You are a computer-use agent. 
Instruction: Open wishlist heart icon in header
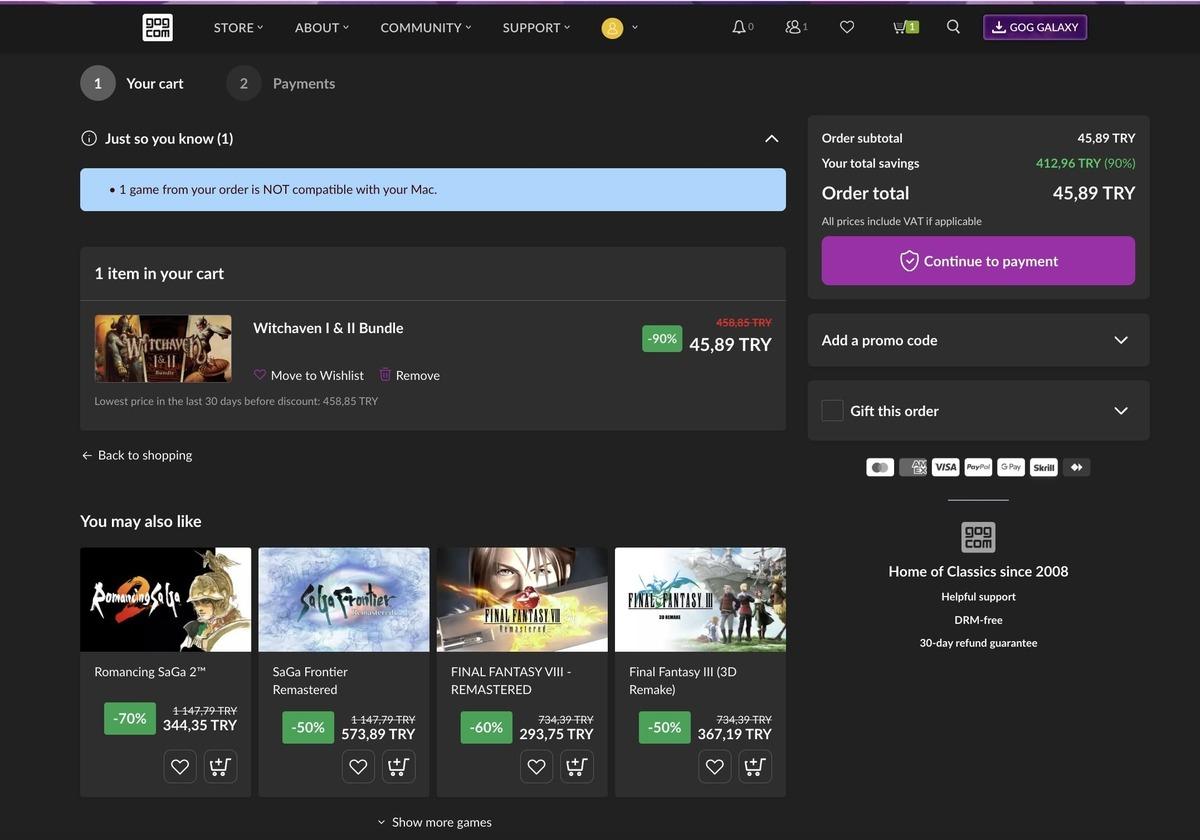coord(847,27)
